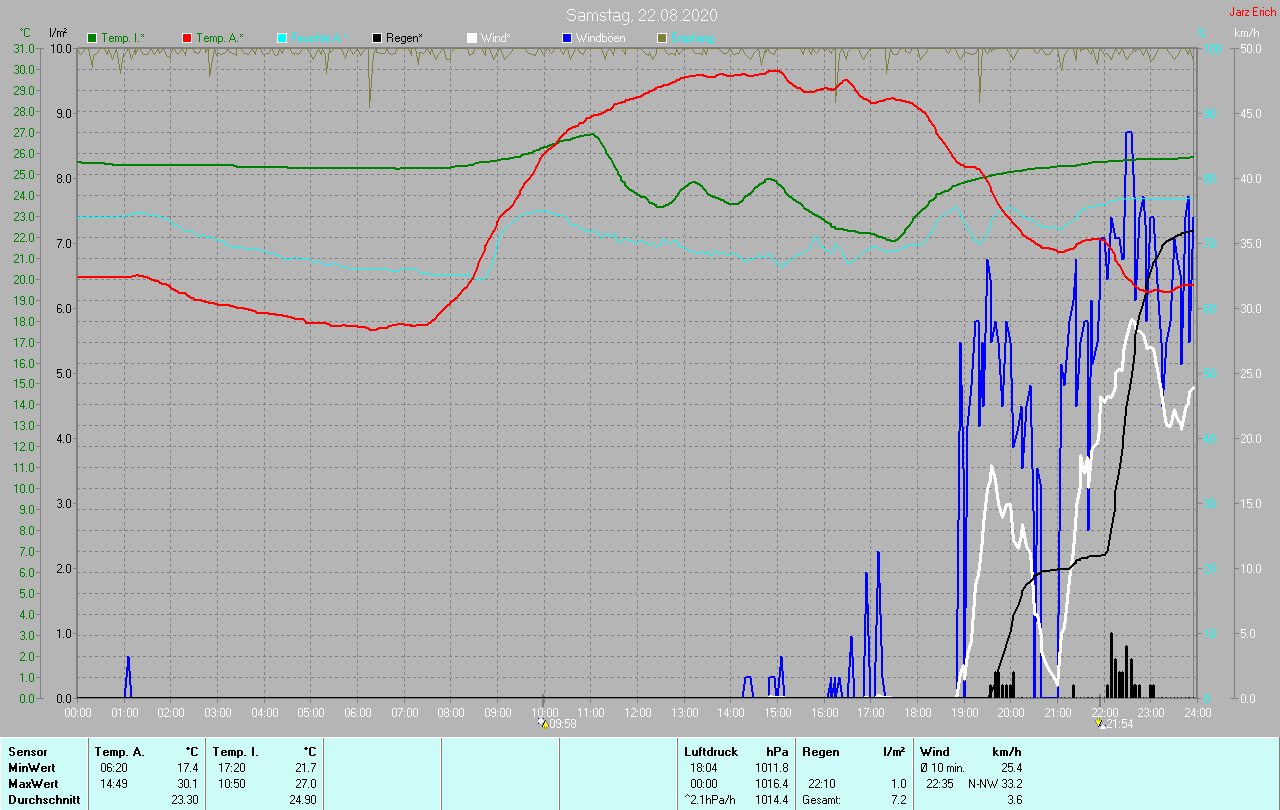Select the Empfang legend label
Screen dimensions: 1280x810
(693, 38)
